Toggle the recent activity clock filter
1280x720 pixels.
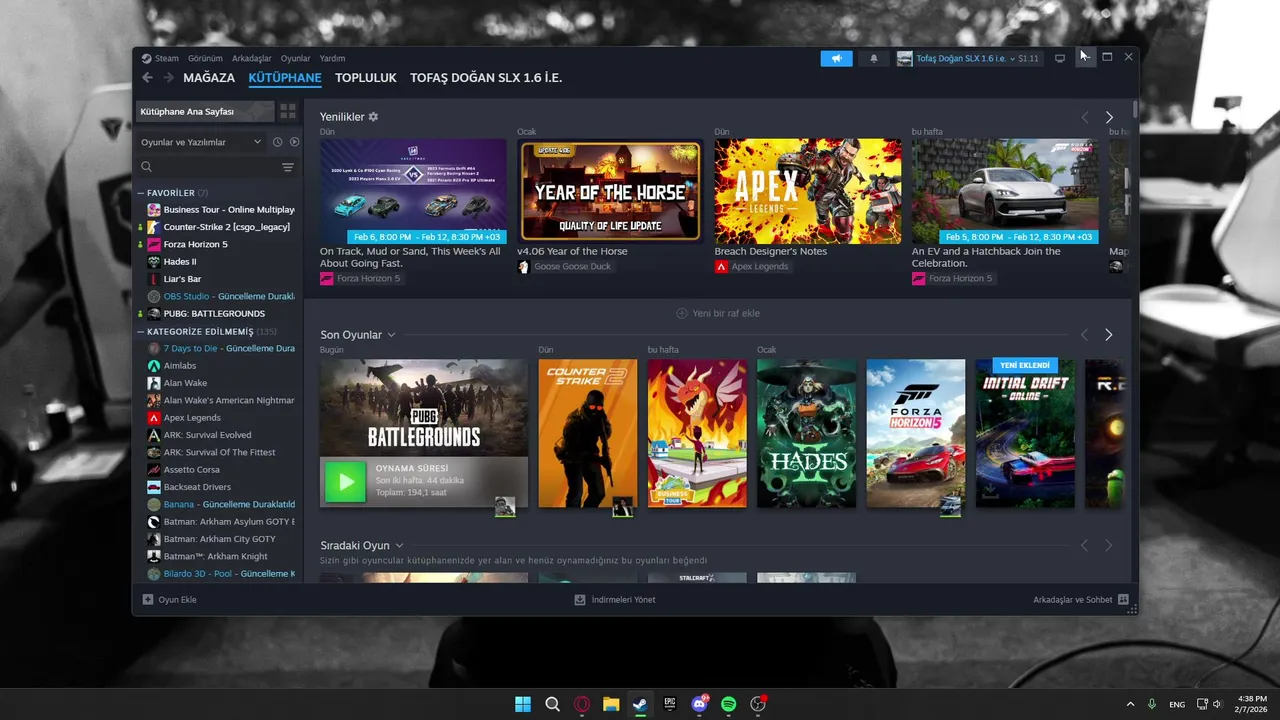[277, 142]
